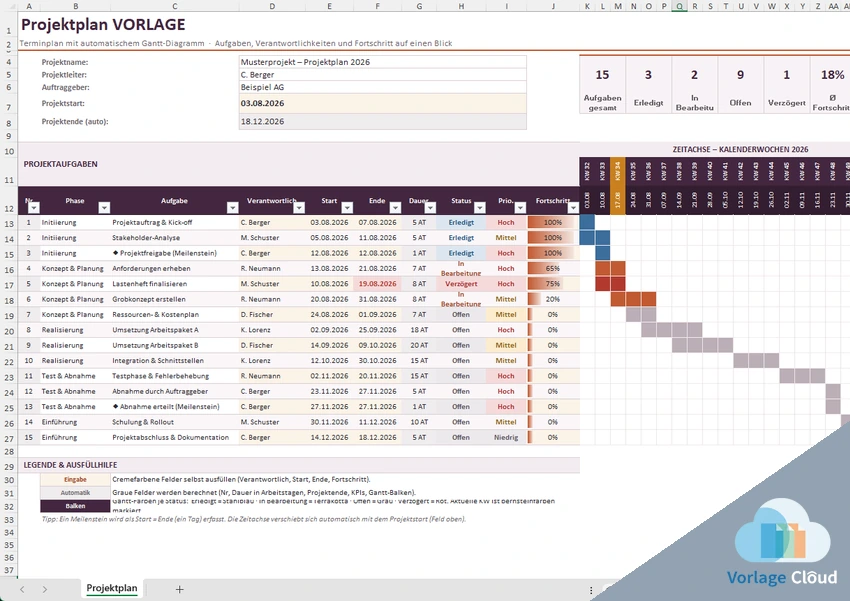
Task: Select task 'Lastenheft finalisieren'
Action: click(x=175, y=283)
